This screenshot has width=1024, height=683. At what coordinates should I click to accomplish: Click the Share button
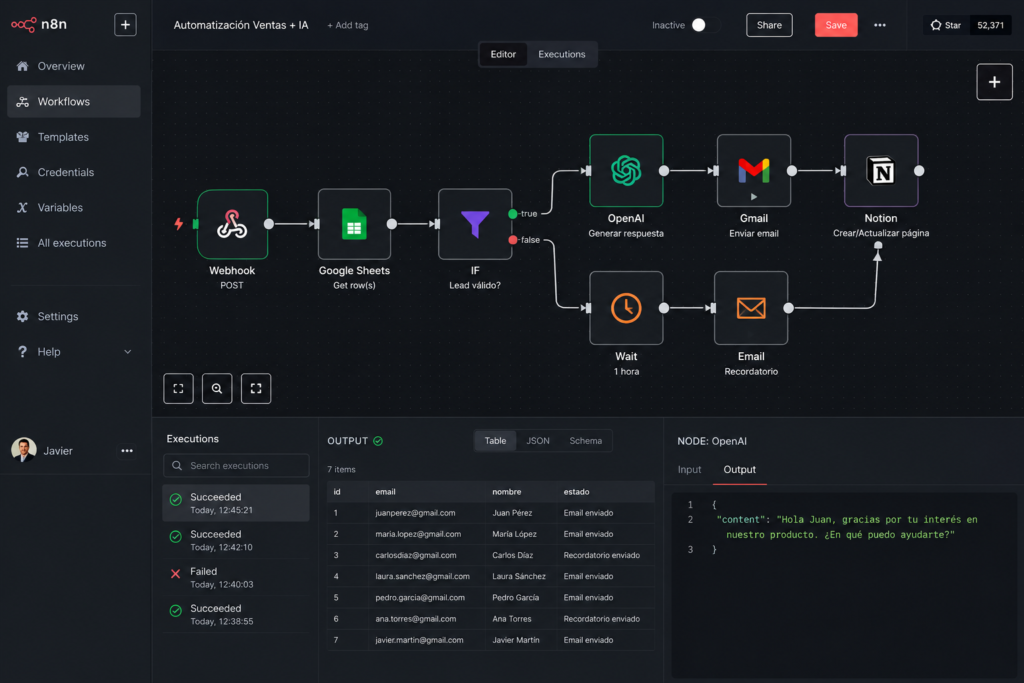(x=769, y=25)
